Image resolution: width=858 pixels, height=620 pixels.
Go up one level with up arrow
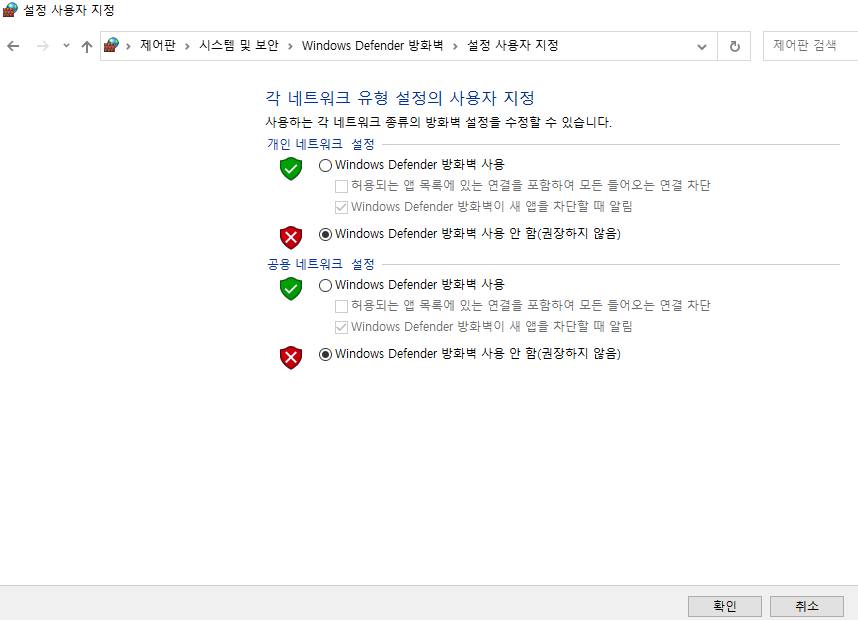click(86, 47)
